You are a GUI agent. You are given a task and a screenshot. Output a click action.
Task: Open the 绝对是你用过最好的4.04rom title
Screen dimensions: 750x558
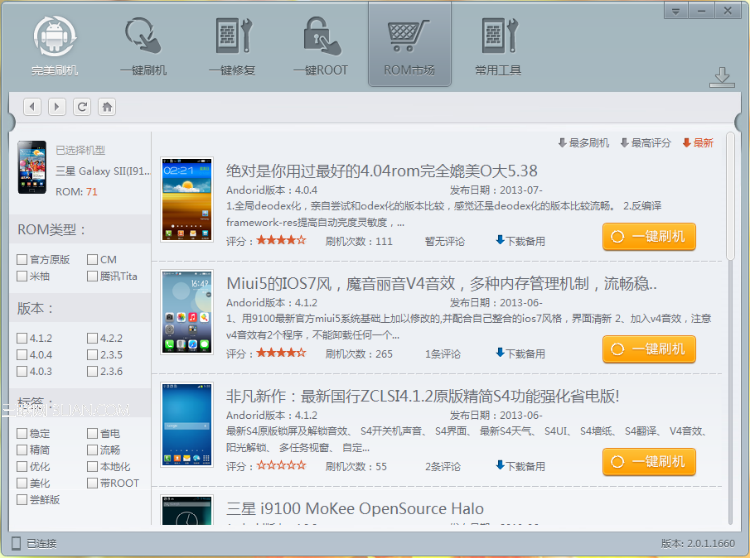click(x=382, y=171)
